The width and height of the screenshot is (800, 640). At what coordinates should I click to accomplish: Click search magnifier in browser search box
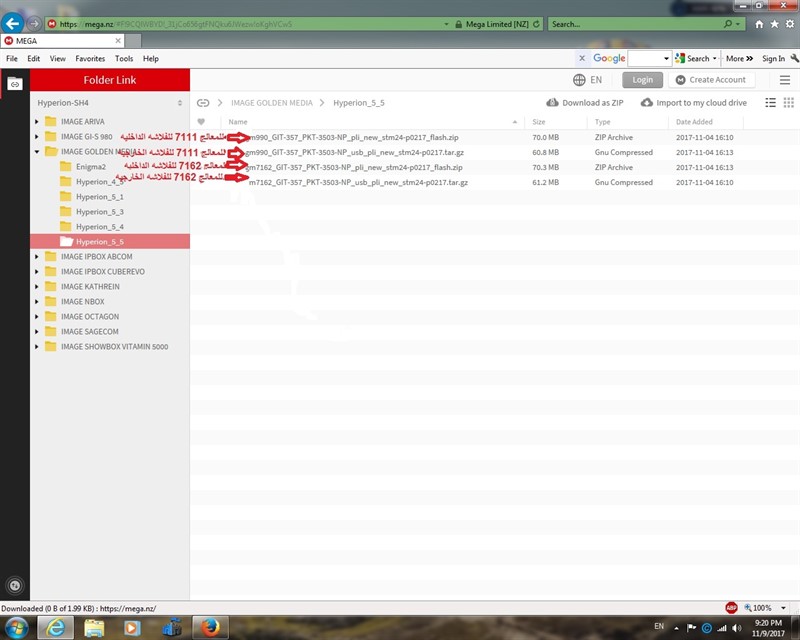coord(728,24)
